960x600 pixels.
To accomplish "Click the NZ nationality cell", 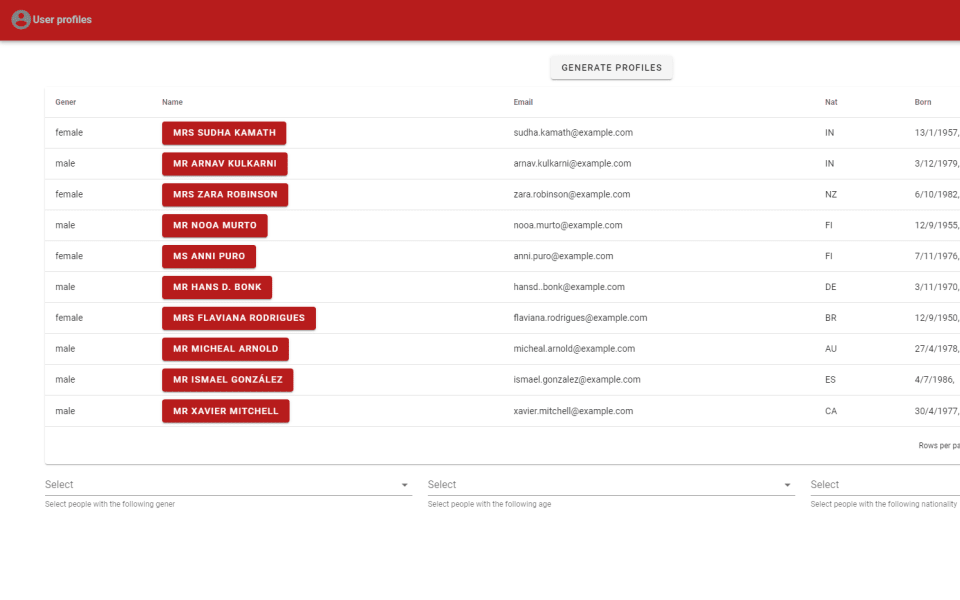I will (831, 194).
